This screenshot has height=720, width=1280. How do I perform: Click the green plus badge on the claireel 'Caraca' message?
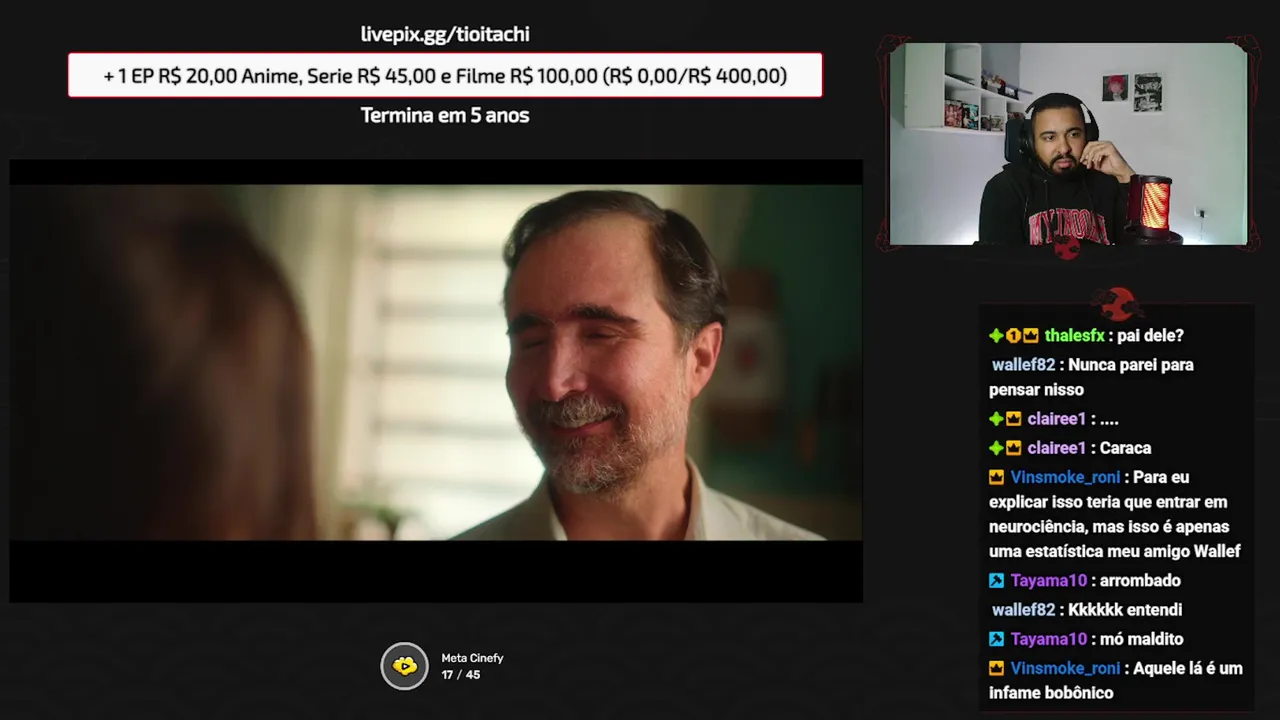click(996, 448)
